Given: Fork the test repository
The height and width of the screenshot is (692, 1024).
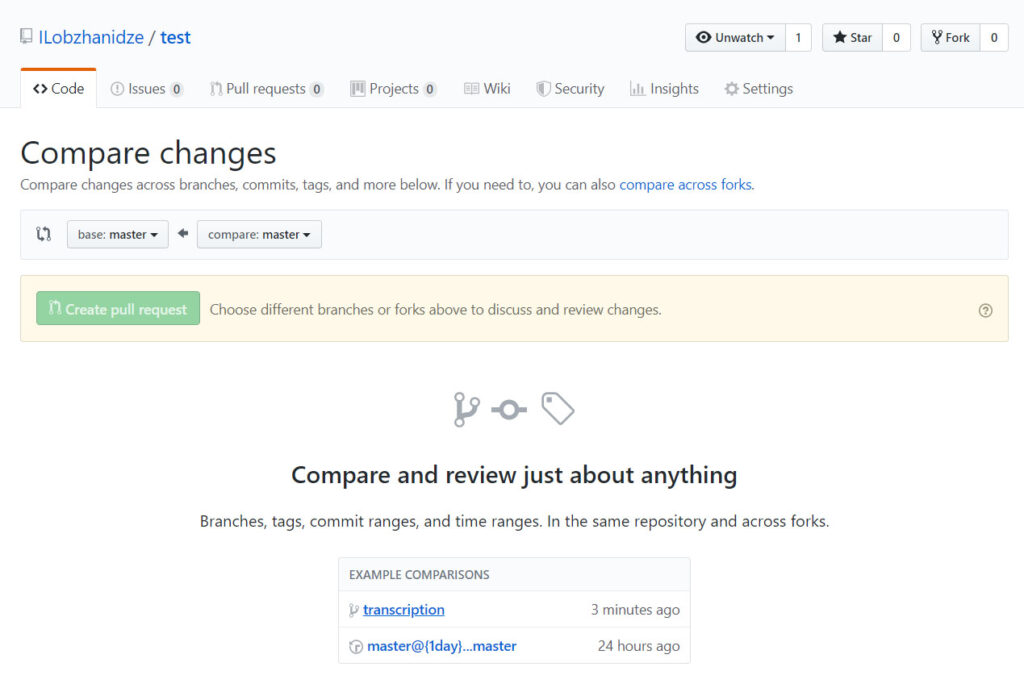Looking at the screenshot, I should pos(950,38).
